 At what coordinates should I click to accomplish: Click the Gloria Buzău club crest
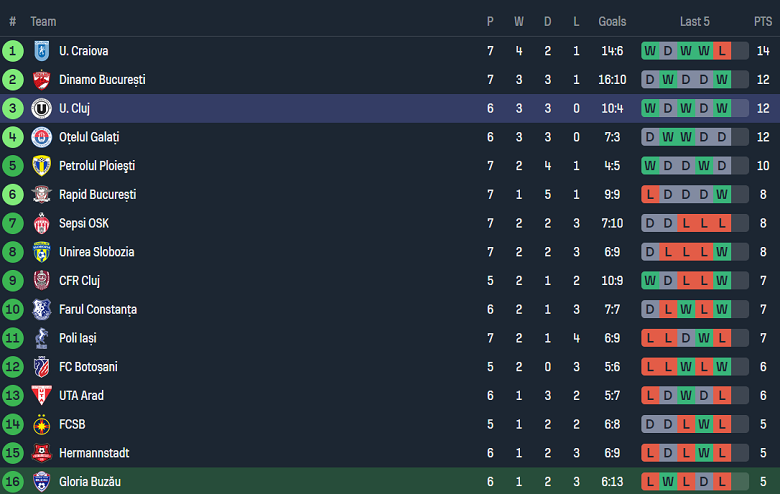tap(42, 482)
